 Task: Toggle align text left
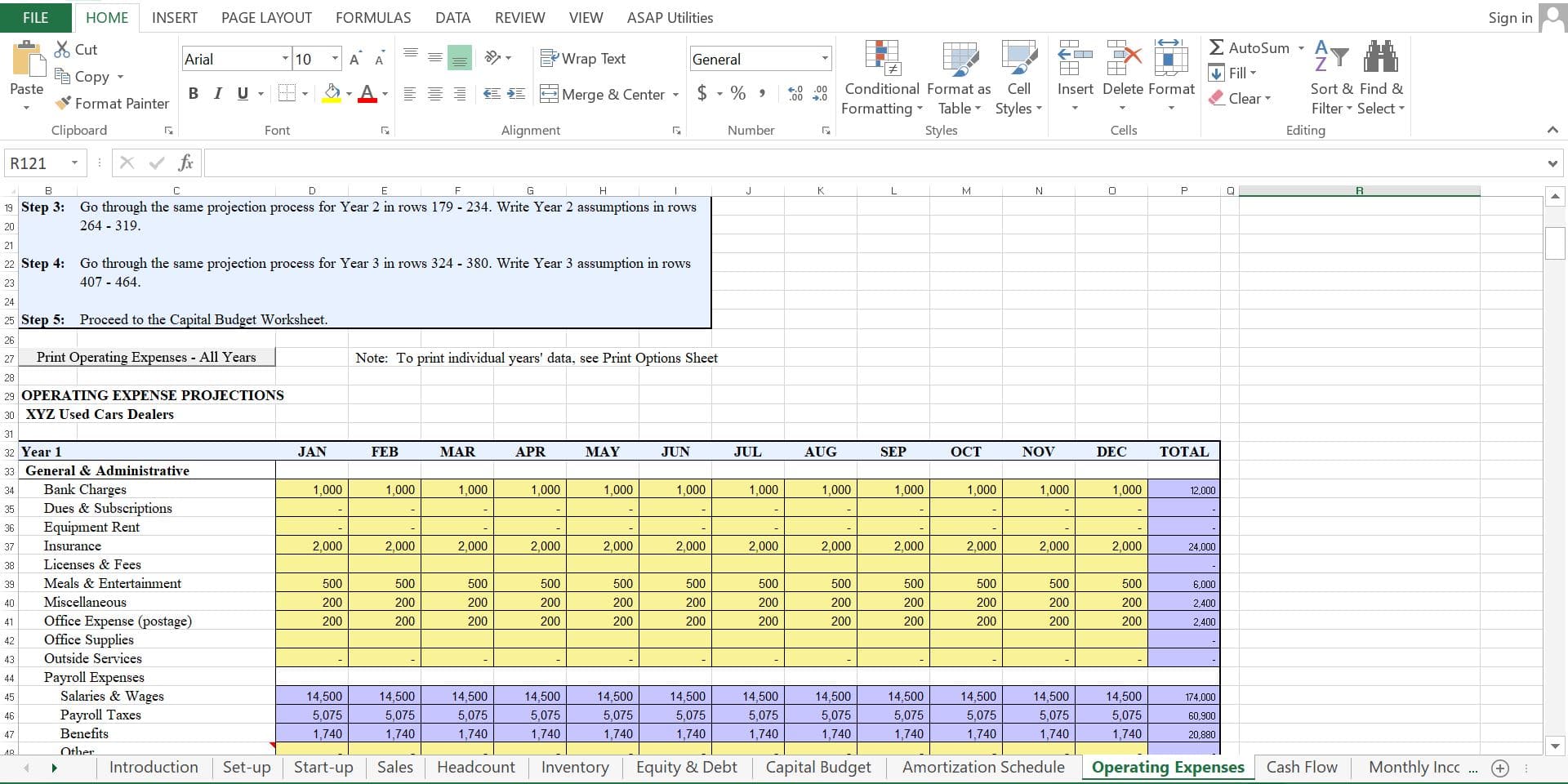[x=411, y=94]
